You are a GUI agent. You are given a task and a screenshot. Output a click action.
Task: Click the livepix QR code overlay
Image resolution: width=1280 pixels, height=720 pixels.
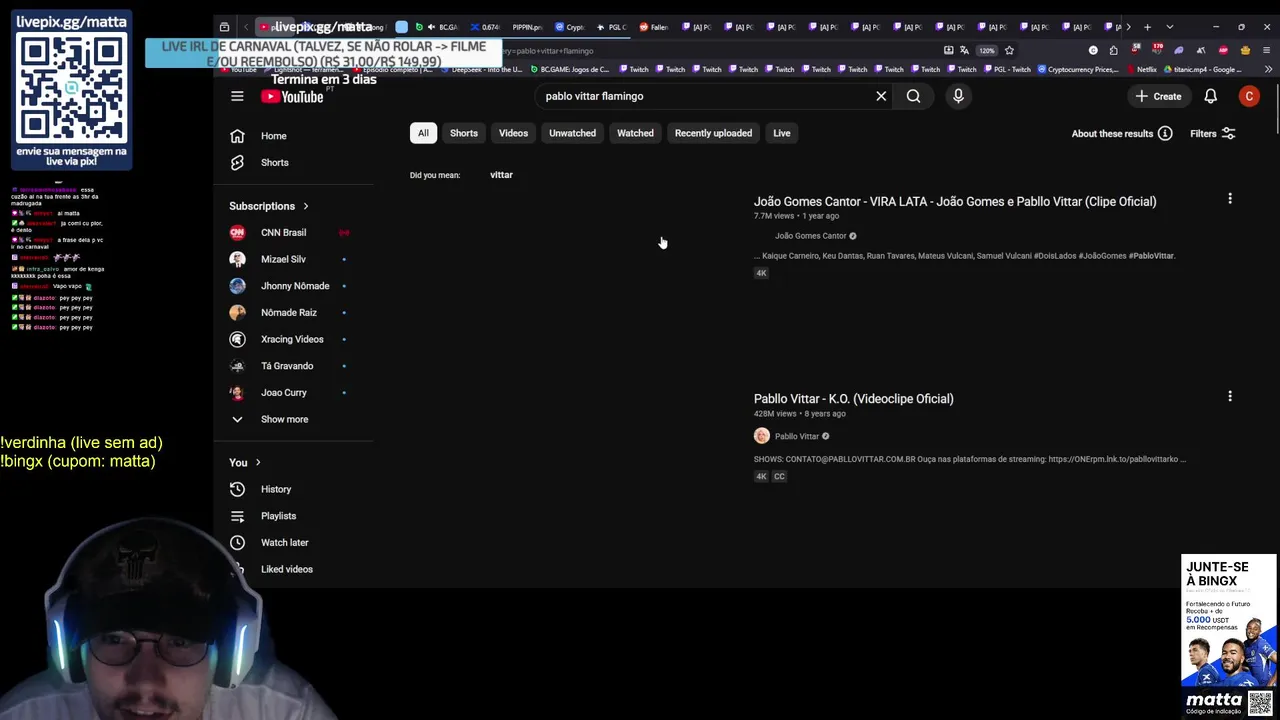72,88
